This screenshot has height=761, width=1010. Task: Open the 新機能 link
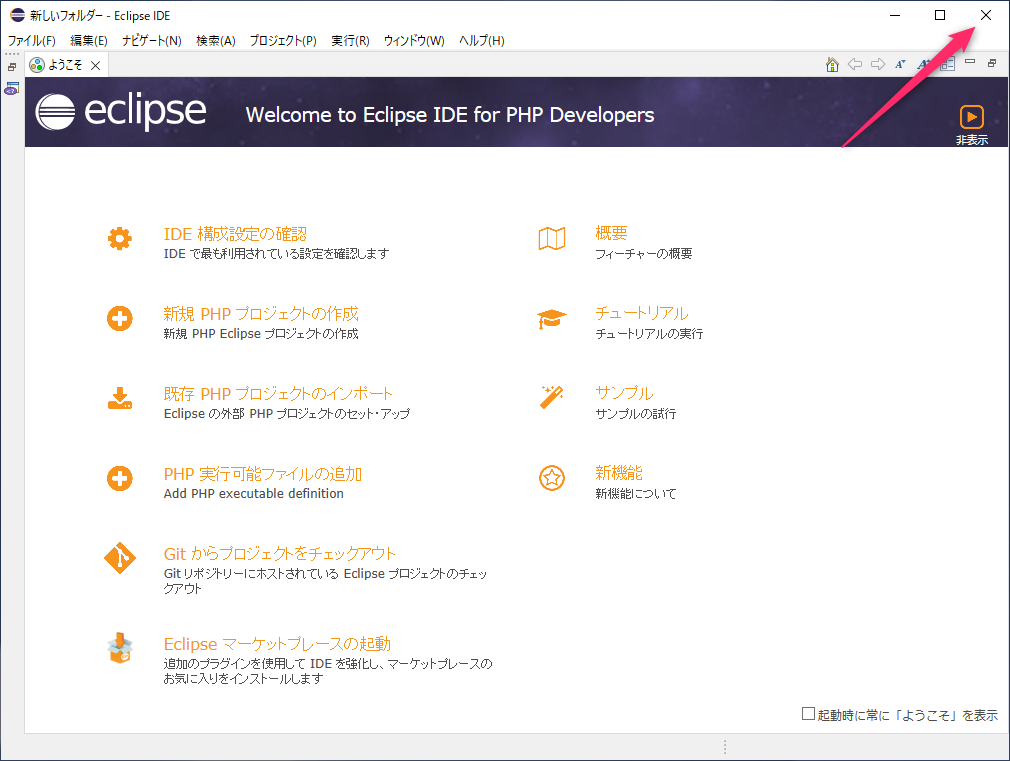pyautogui.click(x=619, y=473)
